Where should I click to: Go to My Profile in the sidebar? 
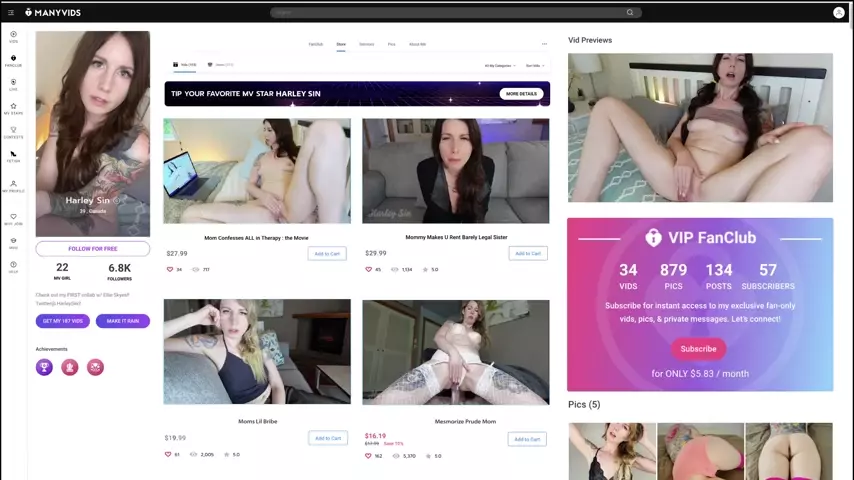[13, 186]
